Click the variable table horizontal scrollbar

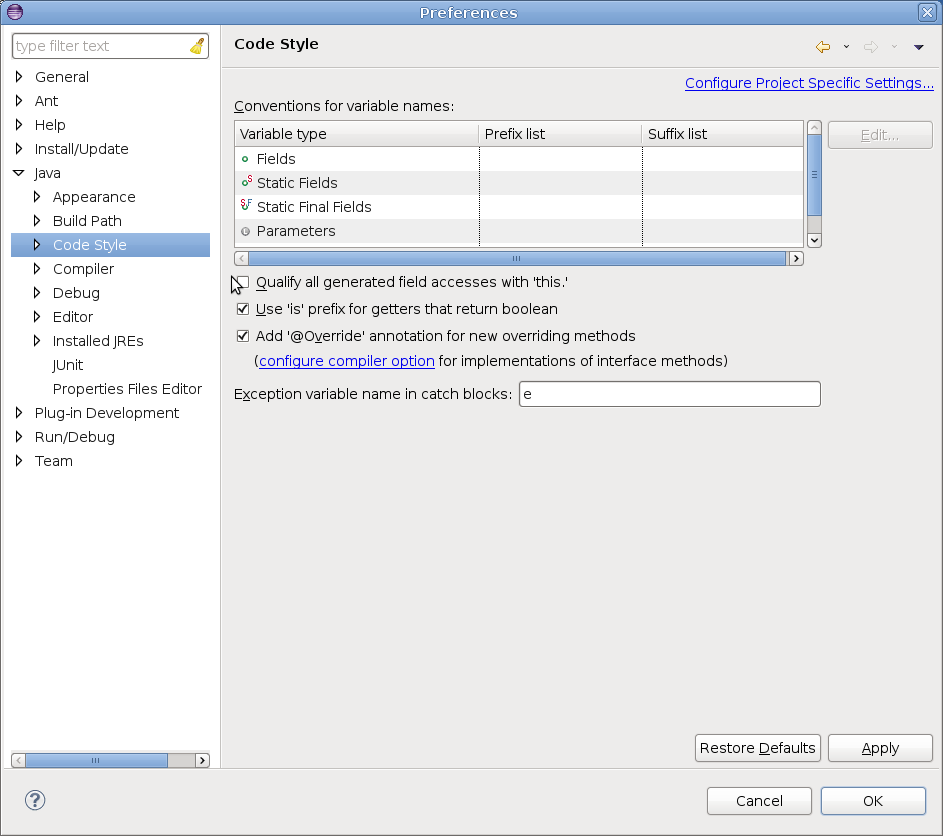(517, 258)
